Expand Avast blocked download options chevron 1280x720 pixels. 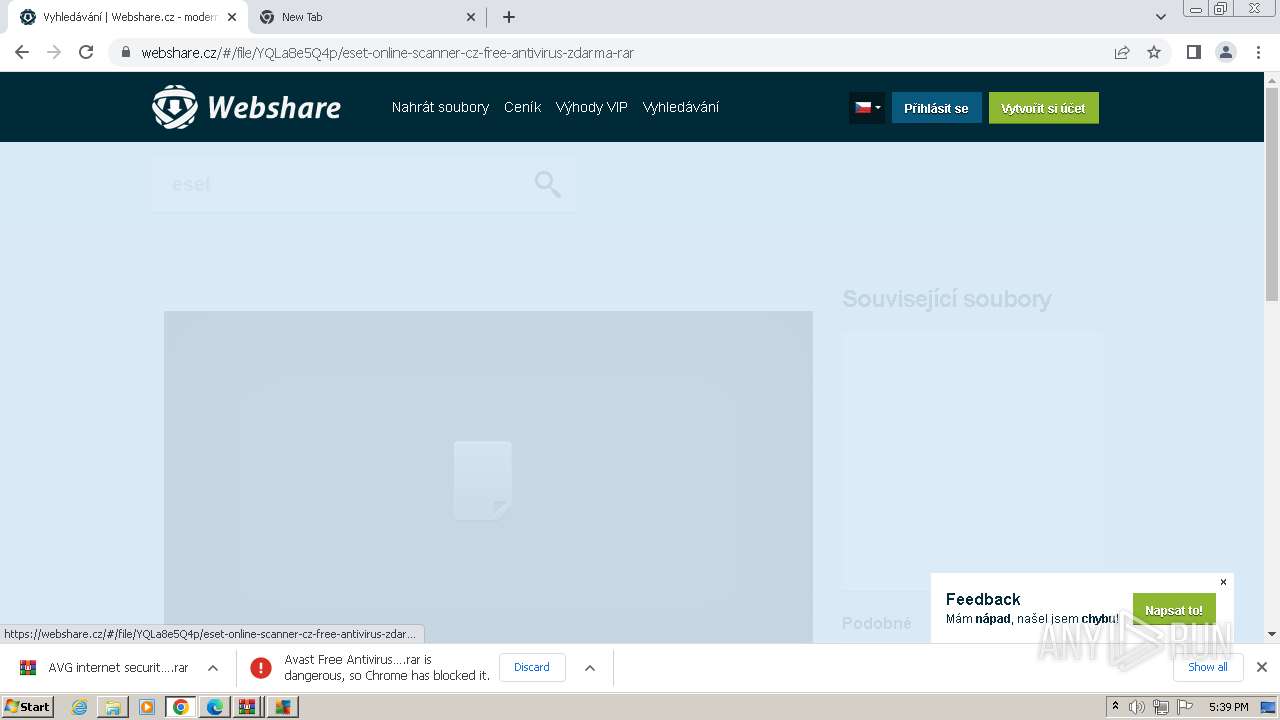[x=590, y=667]
